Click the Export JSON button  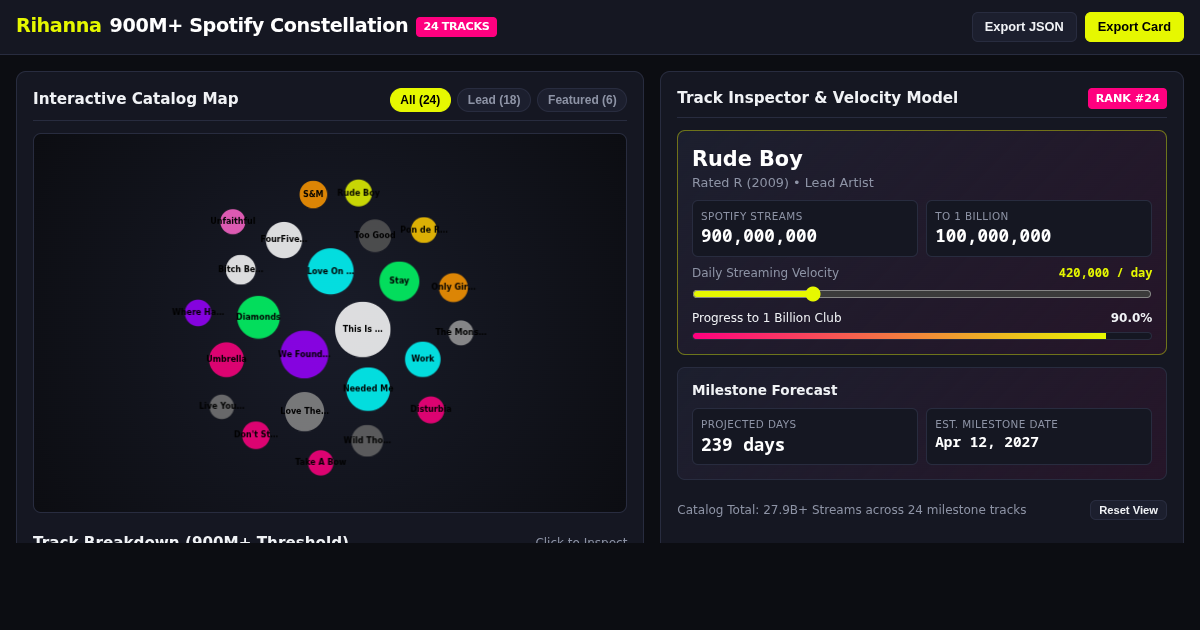tap(1024, 27)
